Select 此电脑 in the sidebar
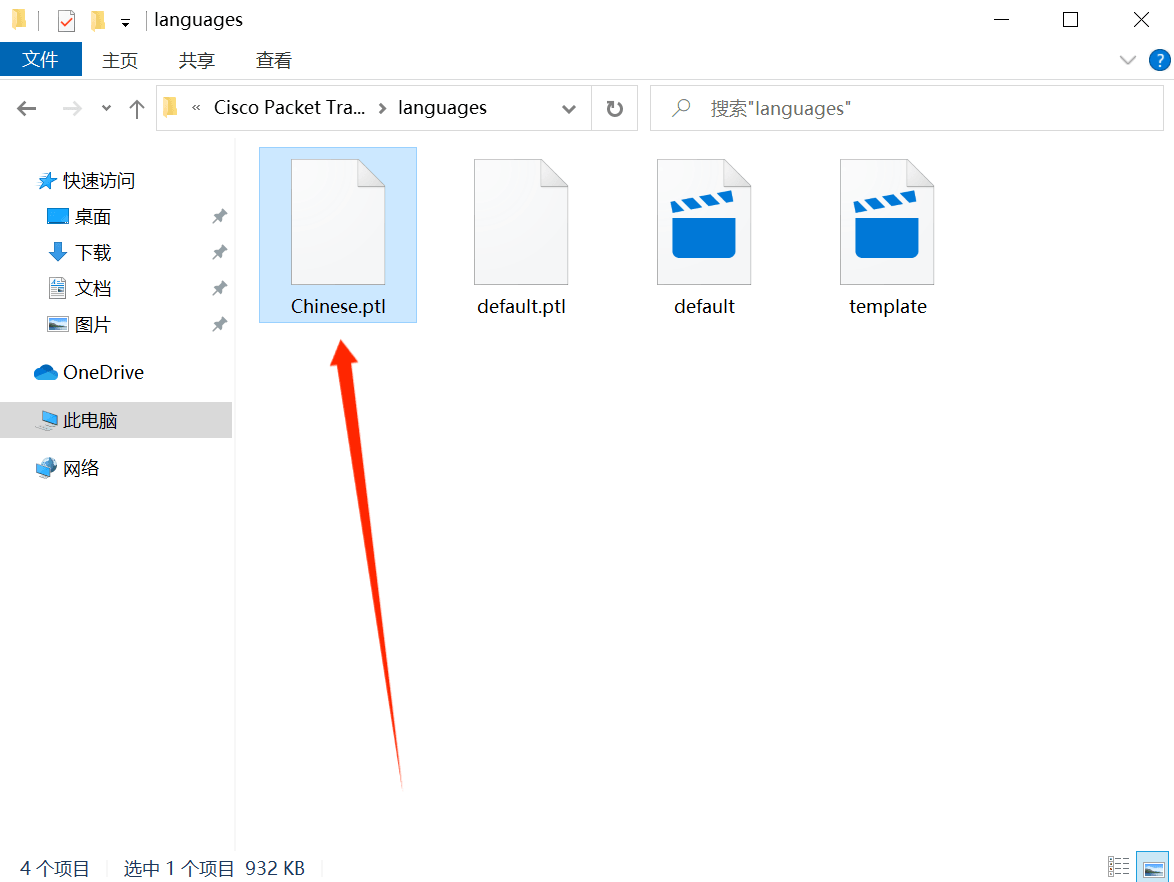The image size is (1174, 882). [x=116, y=420]
